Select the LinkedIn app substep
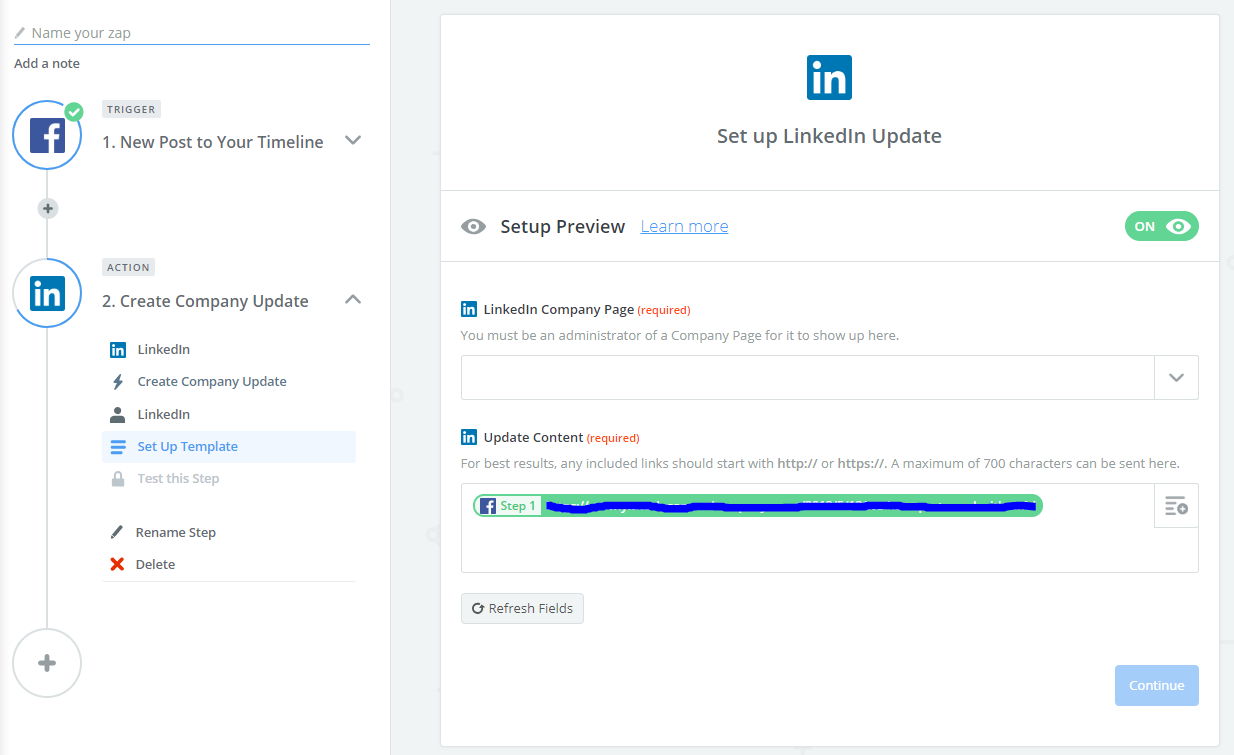This screenshot has width=1234, height=755. 229,350
